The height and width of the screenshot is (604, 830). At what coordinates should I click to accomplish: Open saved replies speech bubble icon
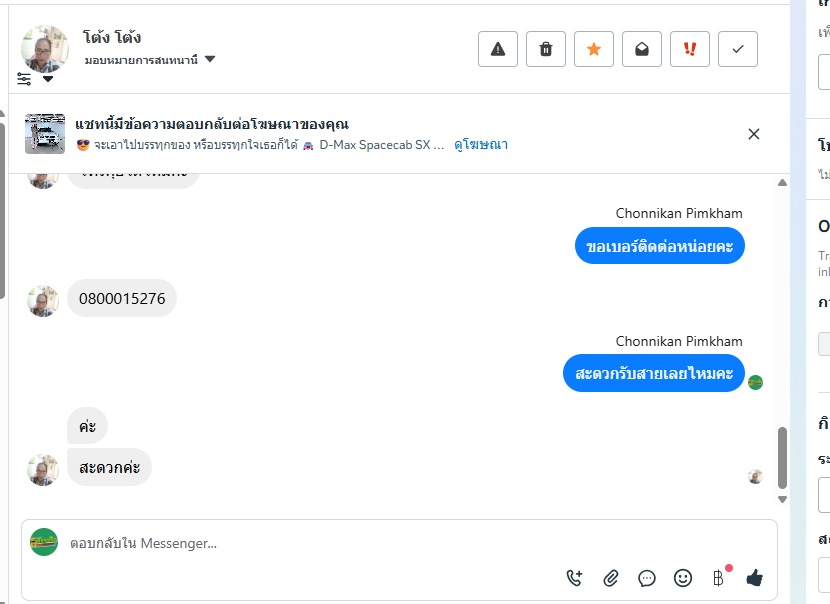[x=647, y=577]
